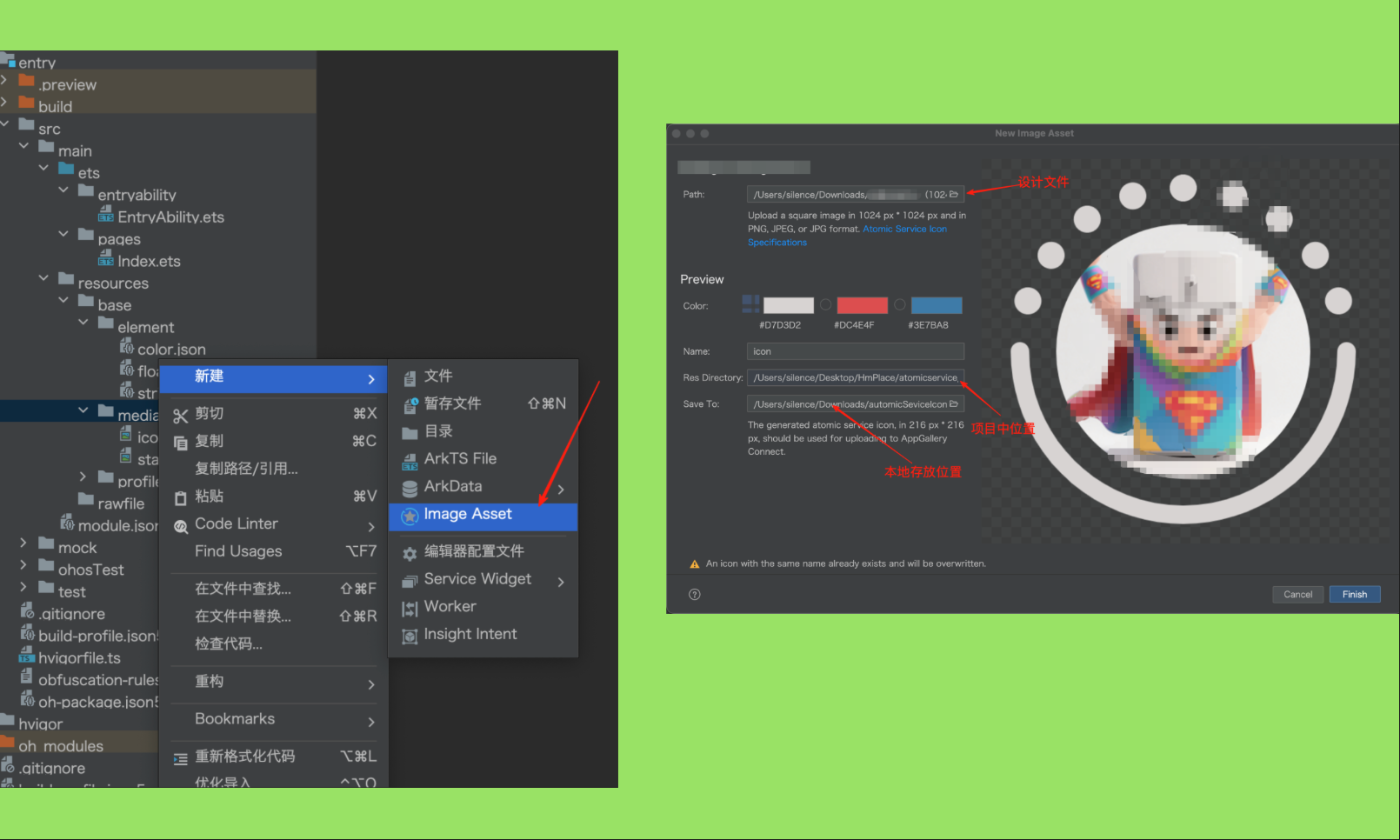Click the folder icon beside 目录

[x=410, y=433]
